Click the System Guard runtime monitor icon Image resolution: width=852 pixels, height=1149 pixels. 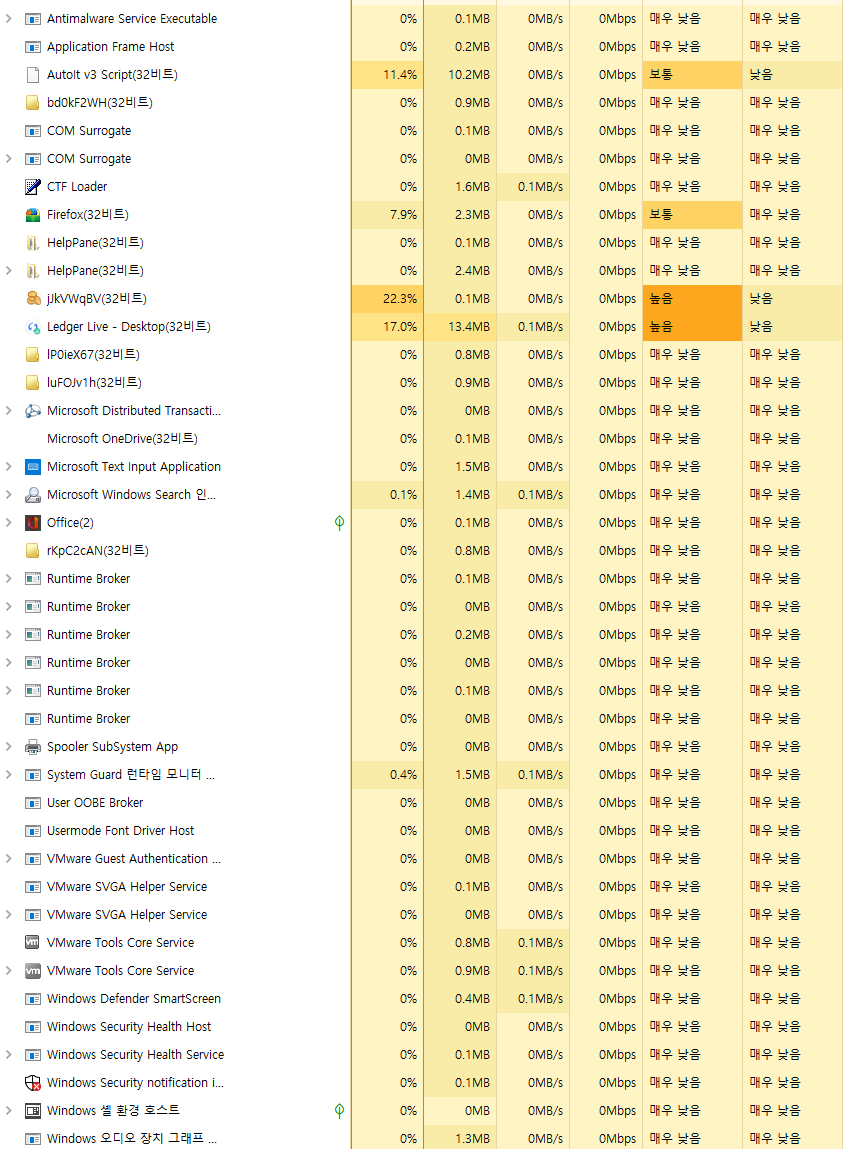[x=32, y=775]
